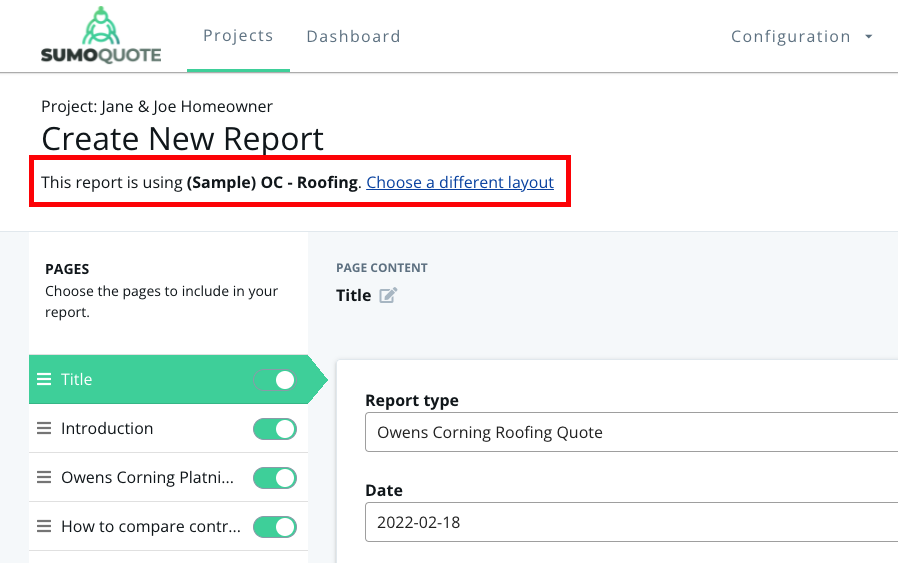
Task: Click the Introduction row drag handle icon
Action: point(44,428)
